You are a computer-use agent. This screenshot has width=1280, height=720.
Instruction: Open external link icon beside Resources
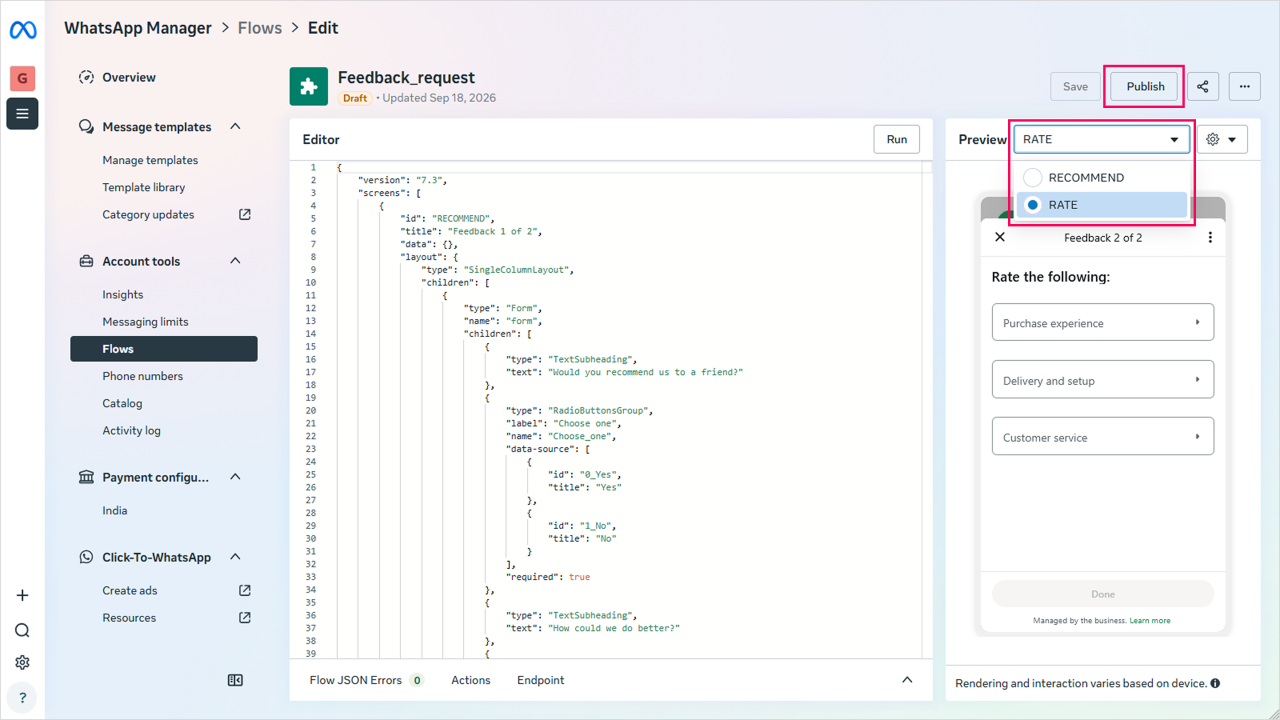coord(244,617)
